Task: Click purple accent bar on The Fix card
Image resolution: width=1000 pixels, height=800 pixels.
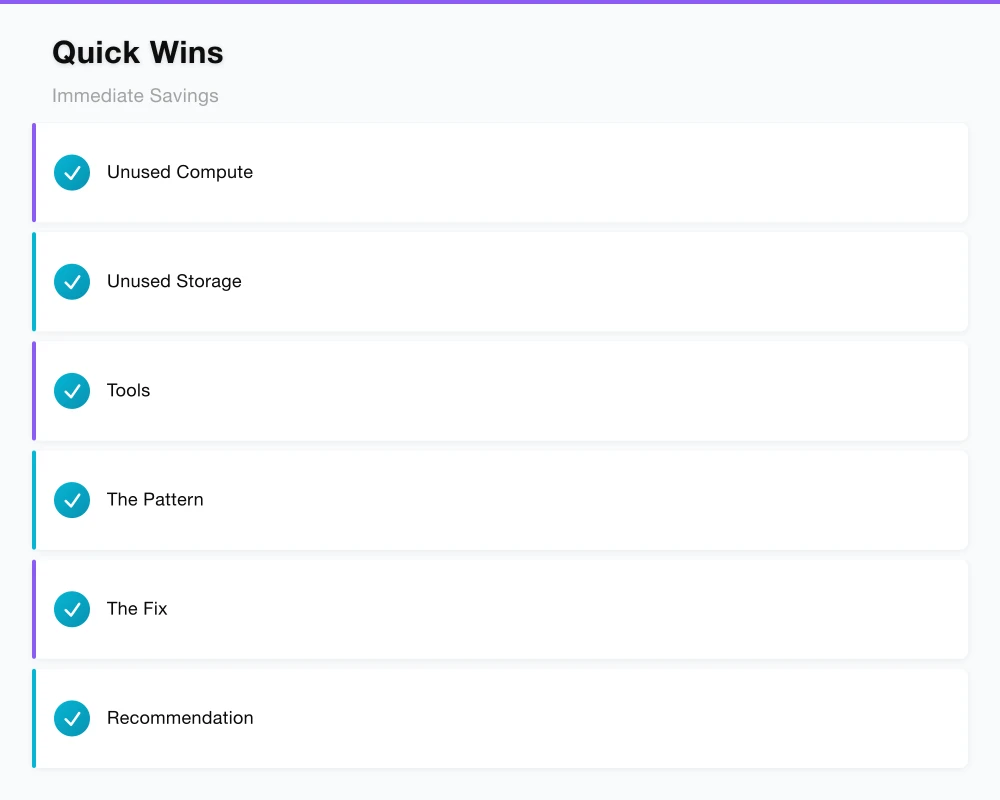Action: (x=34, y=609)
